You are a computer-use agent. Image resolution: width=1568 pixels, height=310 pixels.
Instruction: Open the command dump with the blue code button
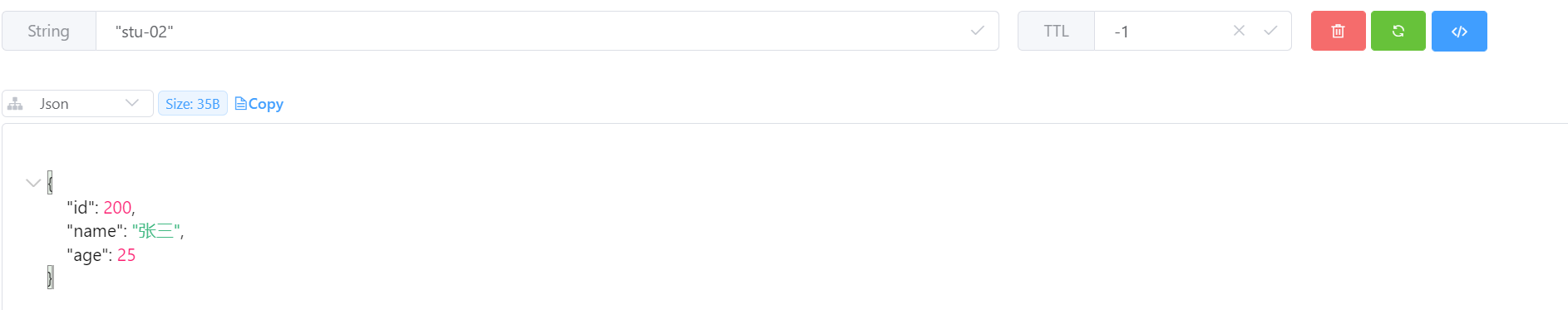point(1459,31)
